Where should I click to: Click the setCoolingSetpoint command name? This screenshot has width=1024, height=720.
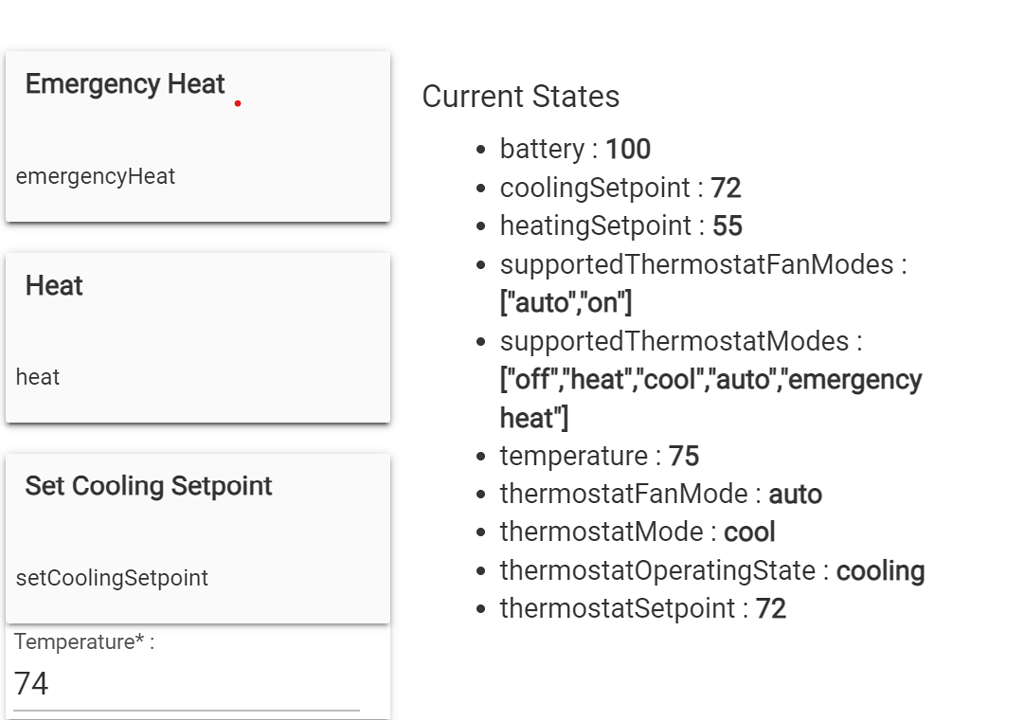coord(112,578)
